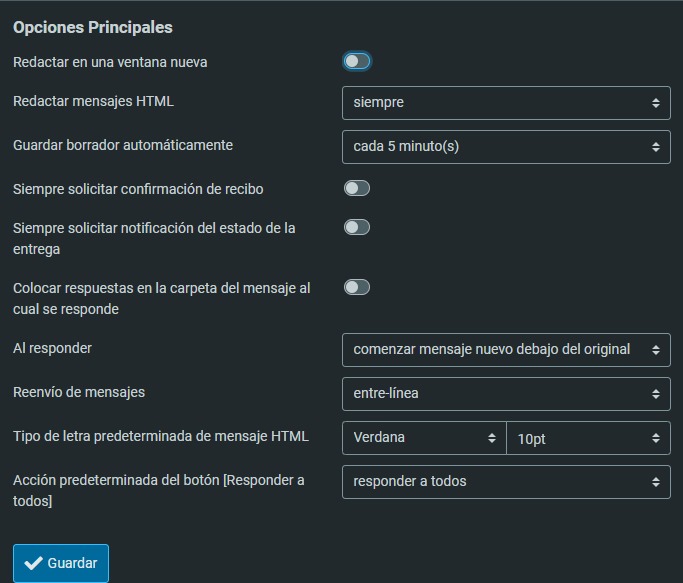Click the 'Tipo de letra predeterminada' label
Image resolution: width=683 pixels, height=583 pixels.
coord(161,436)
